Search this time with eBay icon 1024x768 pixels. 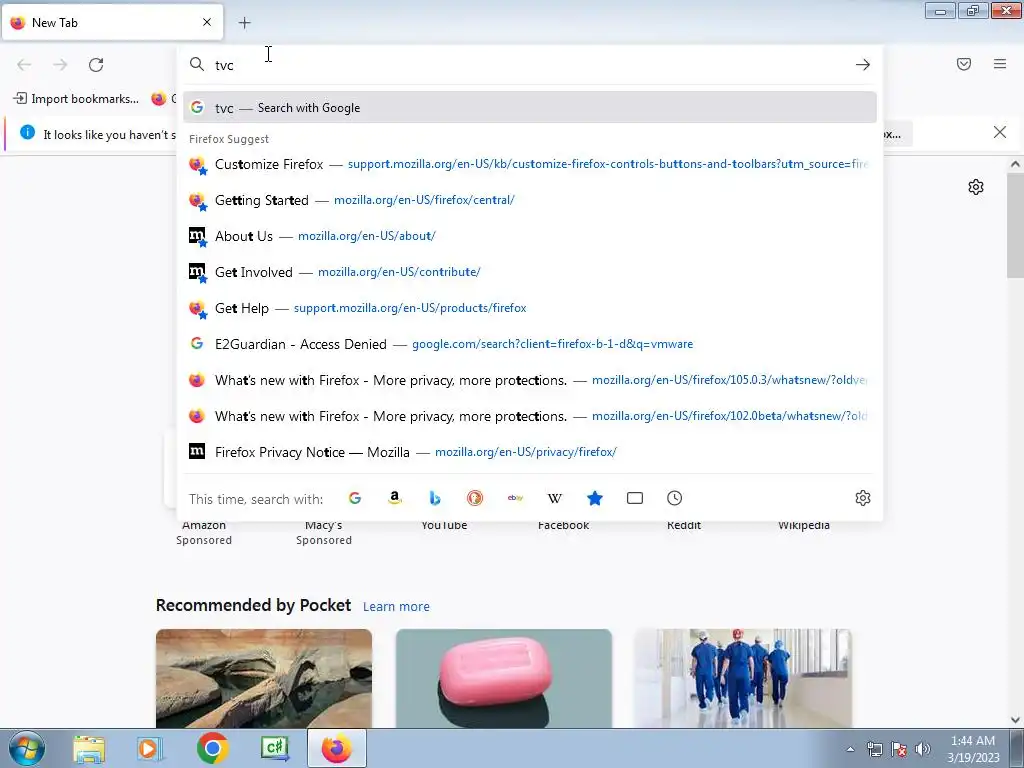pos(515,498)
